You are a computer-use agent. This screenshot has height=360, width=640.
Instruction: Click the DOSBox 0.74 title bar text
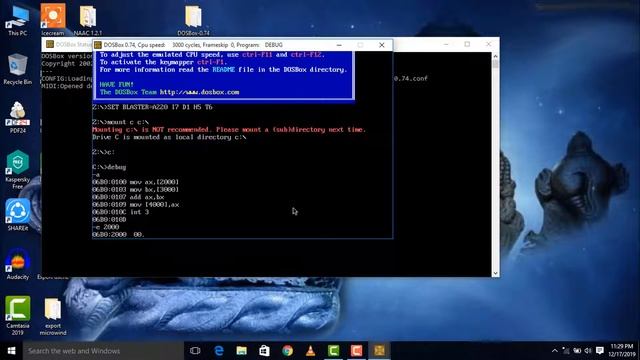pos(193,45)
